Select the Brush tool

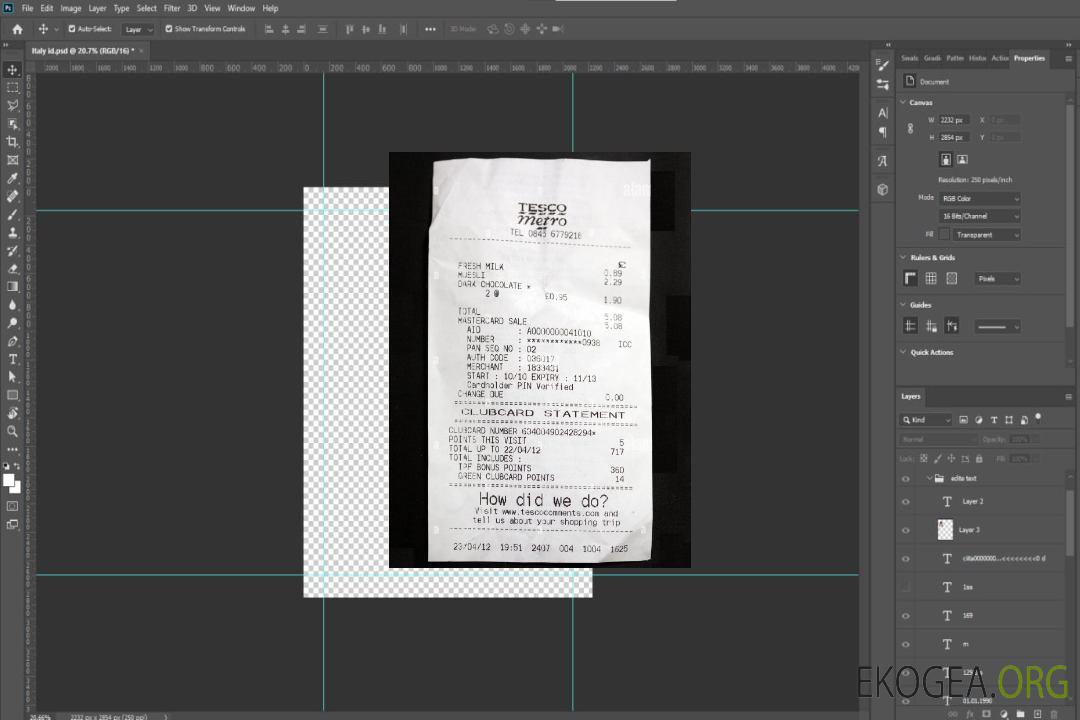pyautogui.click(x=12, y=214)
